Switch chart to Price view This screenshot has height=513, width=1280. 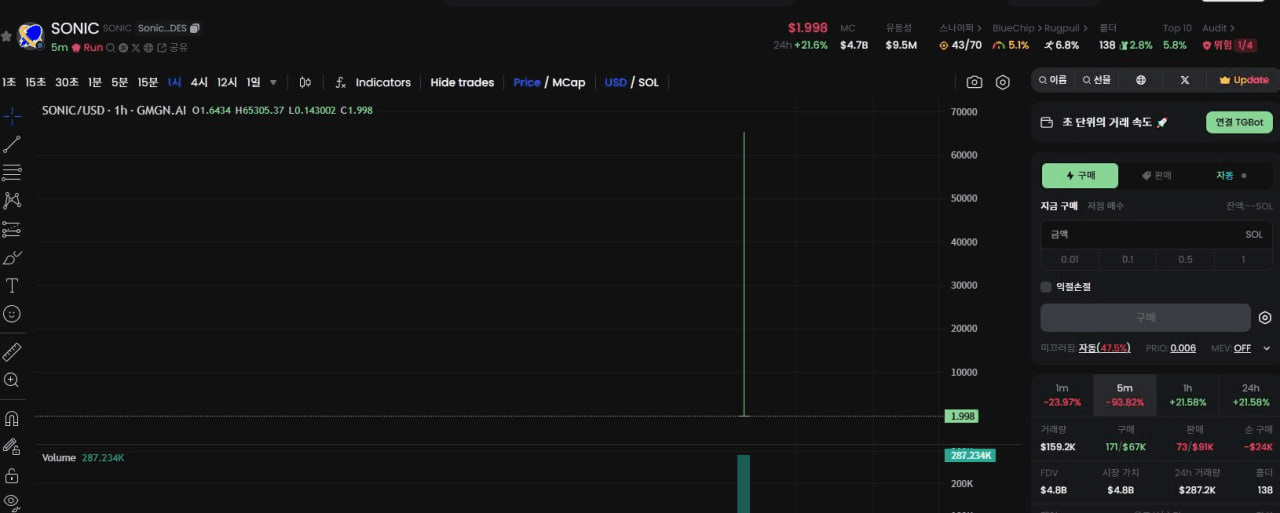click(x=527, y=82)
